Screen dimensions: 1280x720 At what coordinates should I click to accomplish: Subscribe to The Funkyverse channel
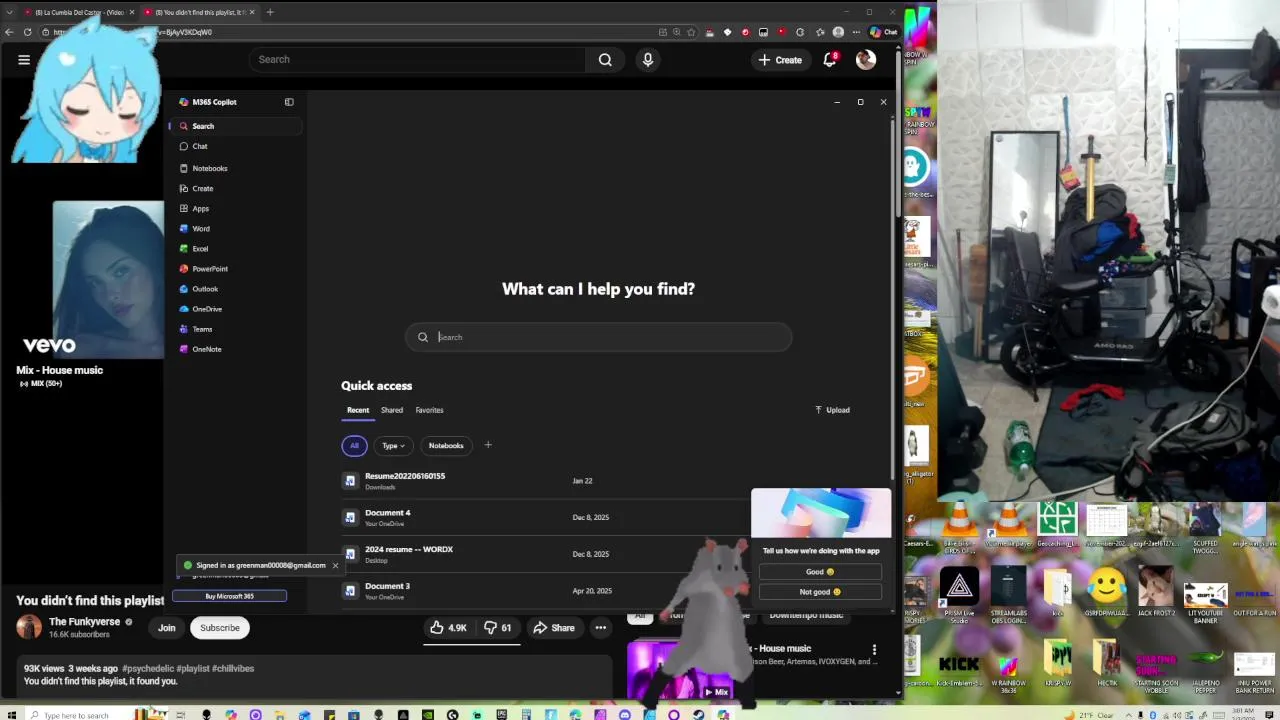point(220,628)
